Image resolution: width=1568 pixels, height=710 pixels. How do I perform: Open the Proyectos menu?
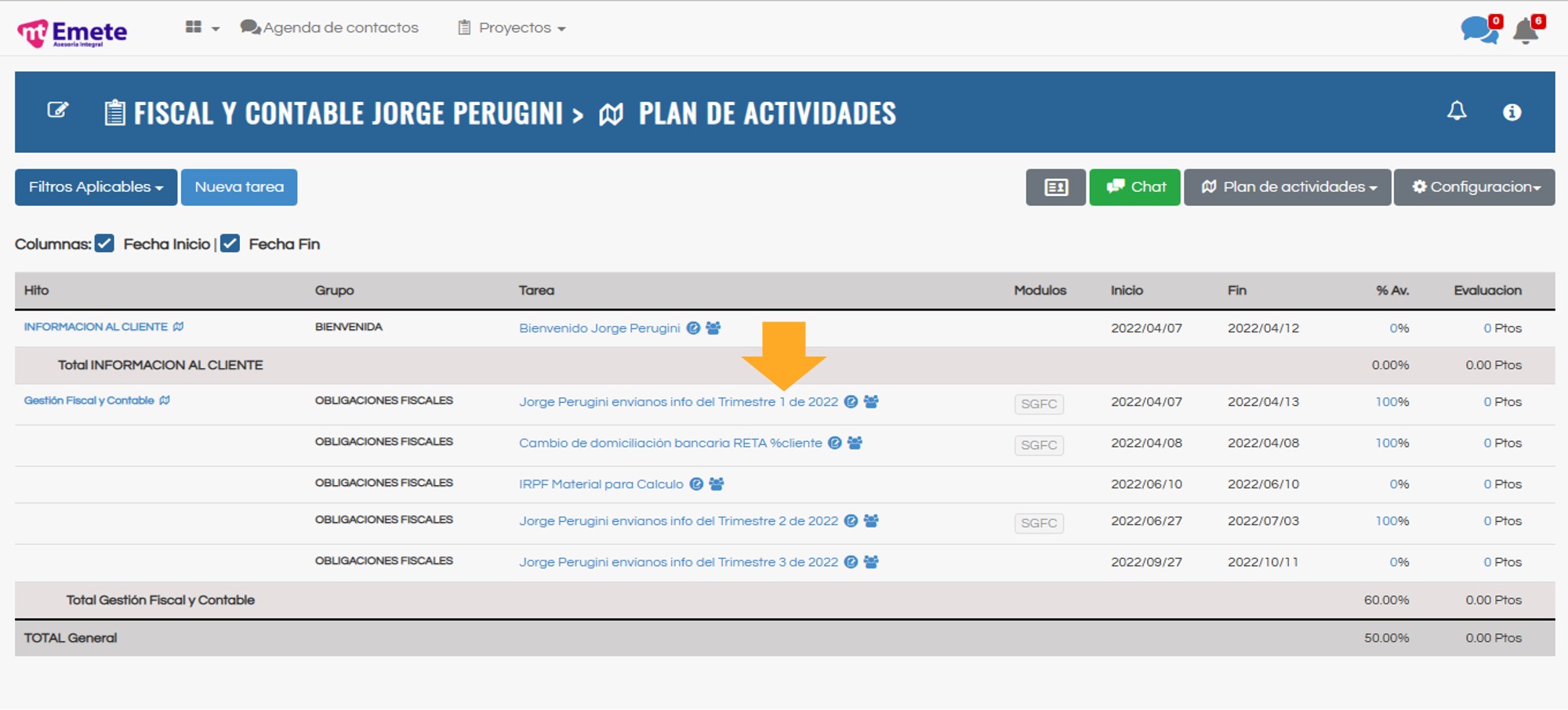(x=512, y=28)
